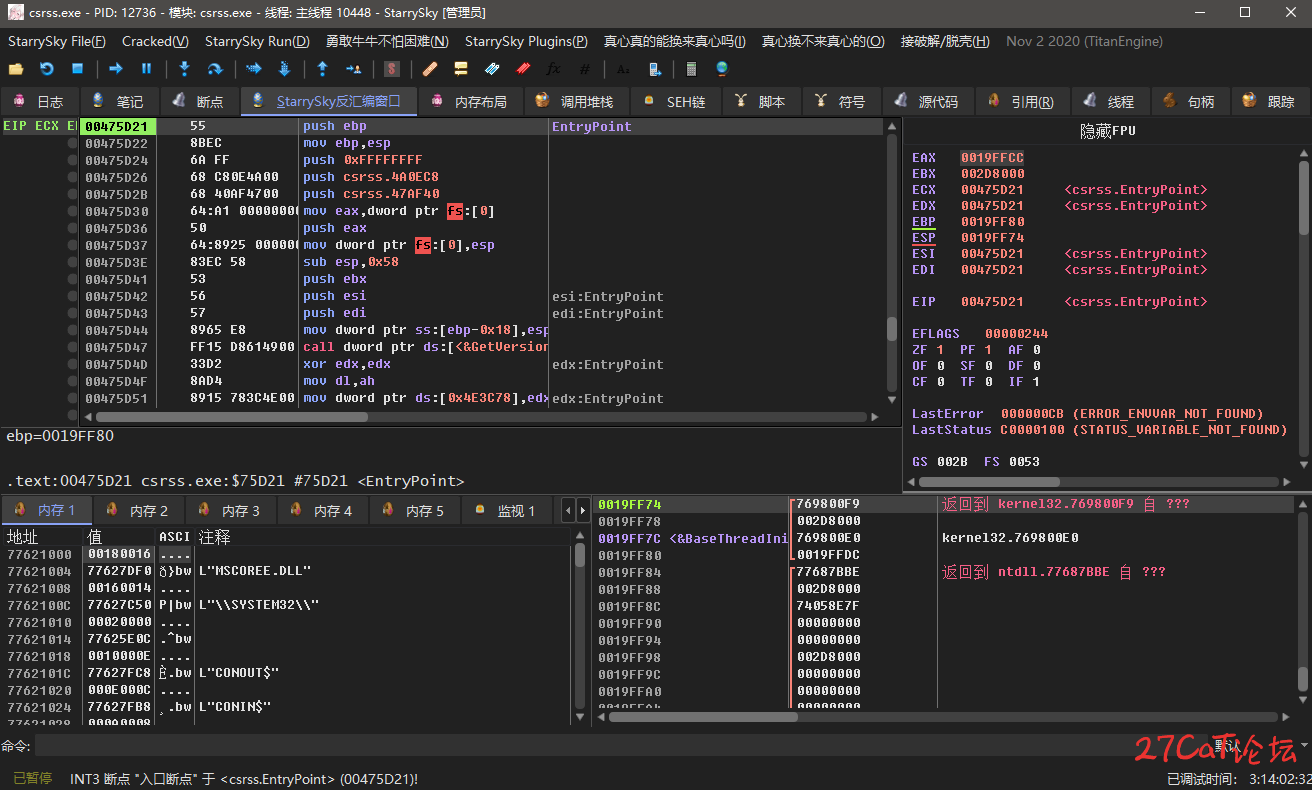Switch to the SEH链 tab
The image size is (1312, 790).
point(674,101)
